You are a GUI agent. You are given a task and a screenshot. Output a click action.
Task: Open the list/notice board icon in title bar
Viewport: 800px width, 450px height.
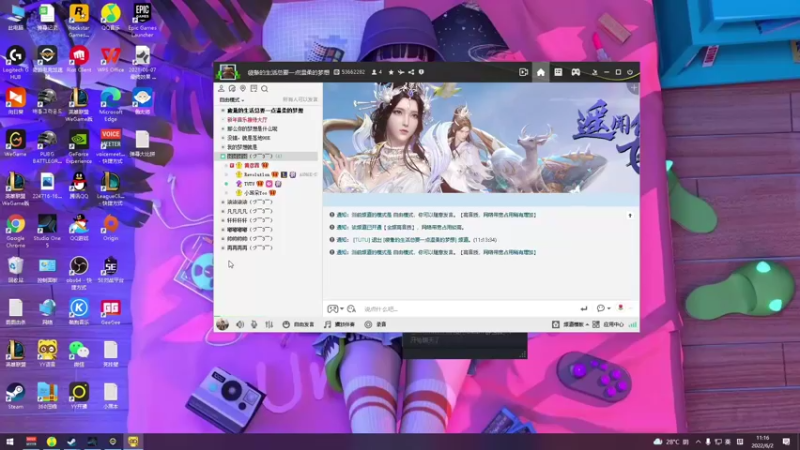(x=558, y=72)
